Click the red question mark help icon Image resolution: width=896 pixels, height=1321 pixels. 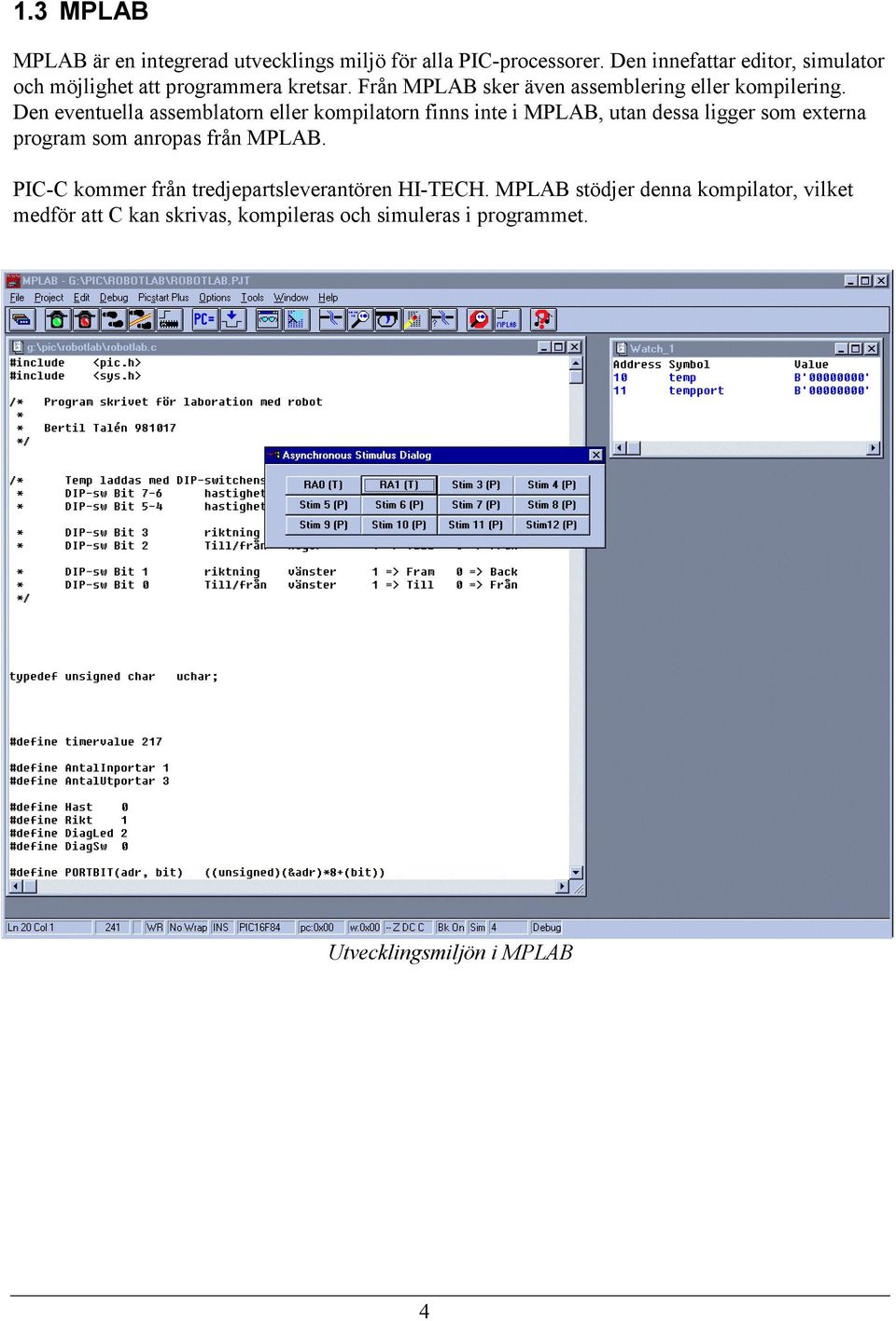click(x=542, y=320)
